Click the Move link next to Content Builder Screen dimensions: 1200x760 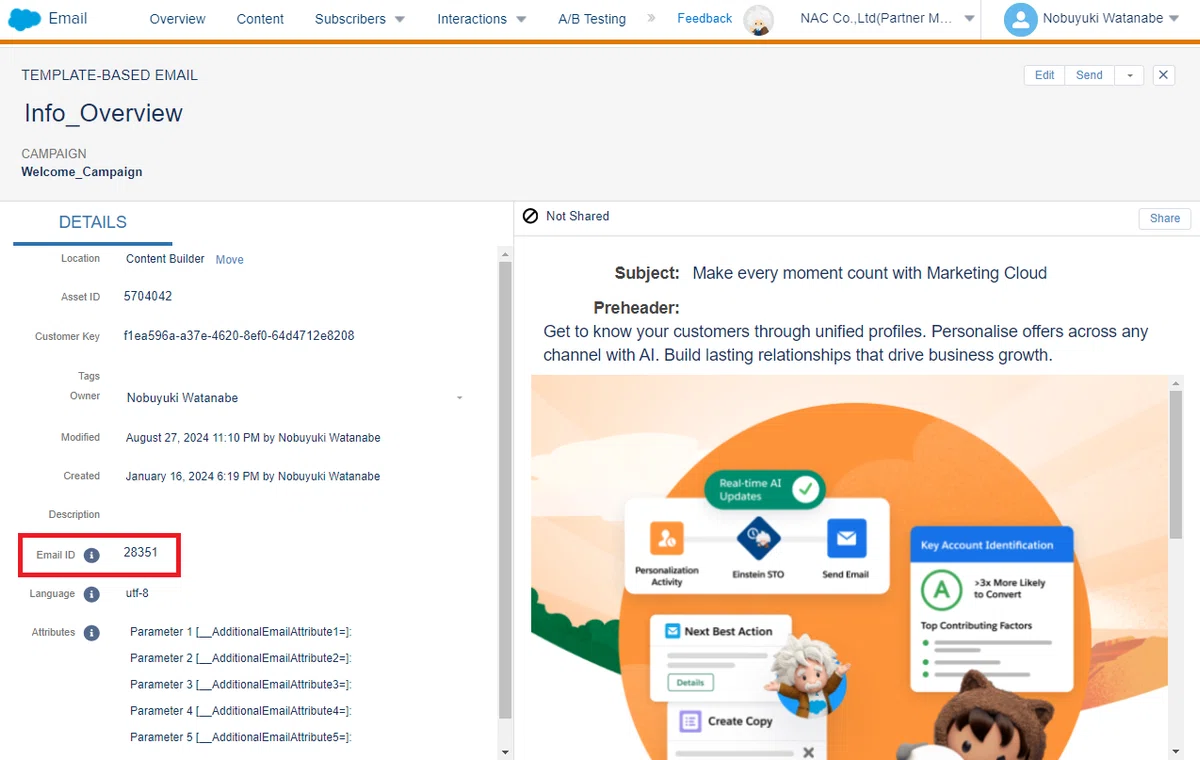tap(230, 260)
